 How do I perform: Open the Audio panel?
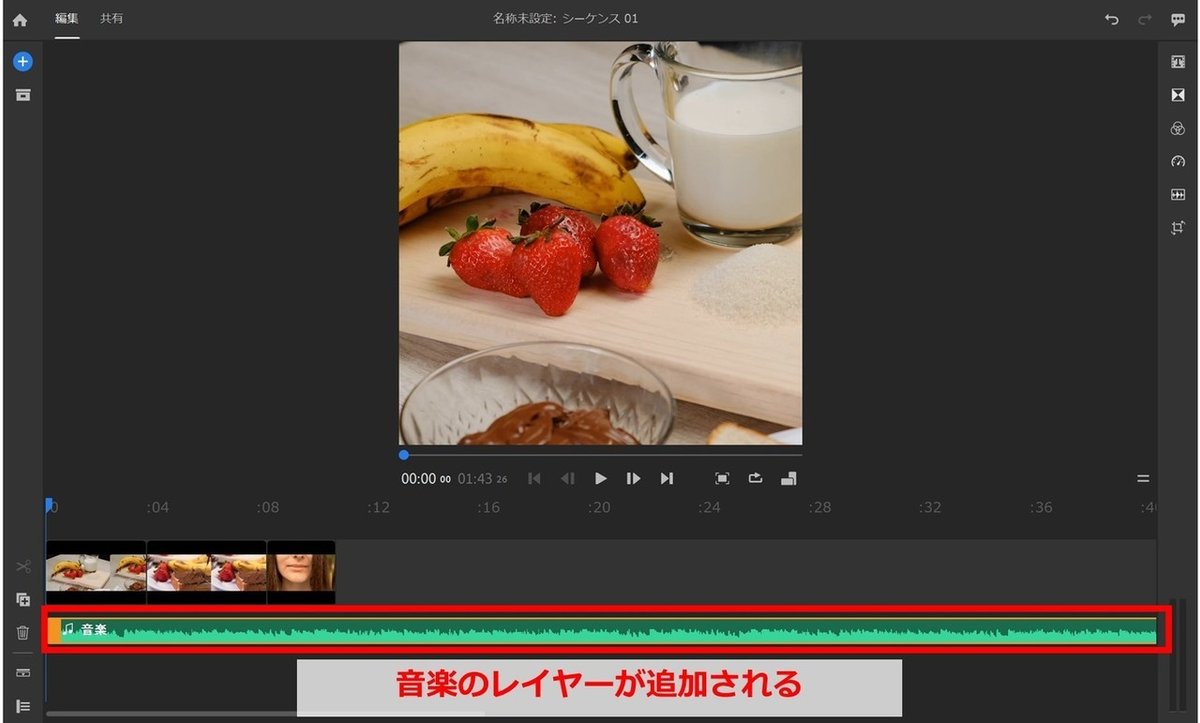click(1176, 194)
